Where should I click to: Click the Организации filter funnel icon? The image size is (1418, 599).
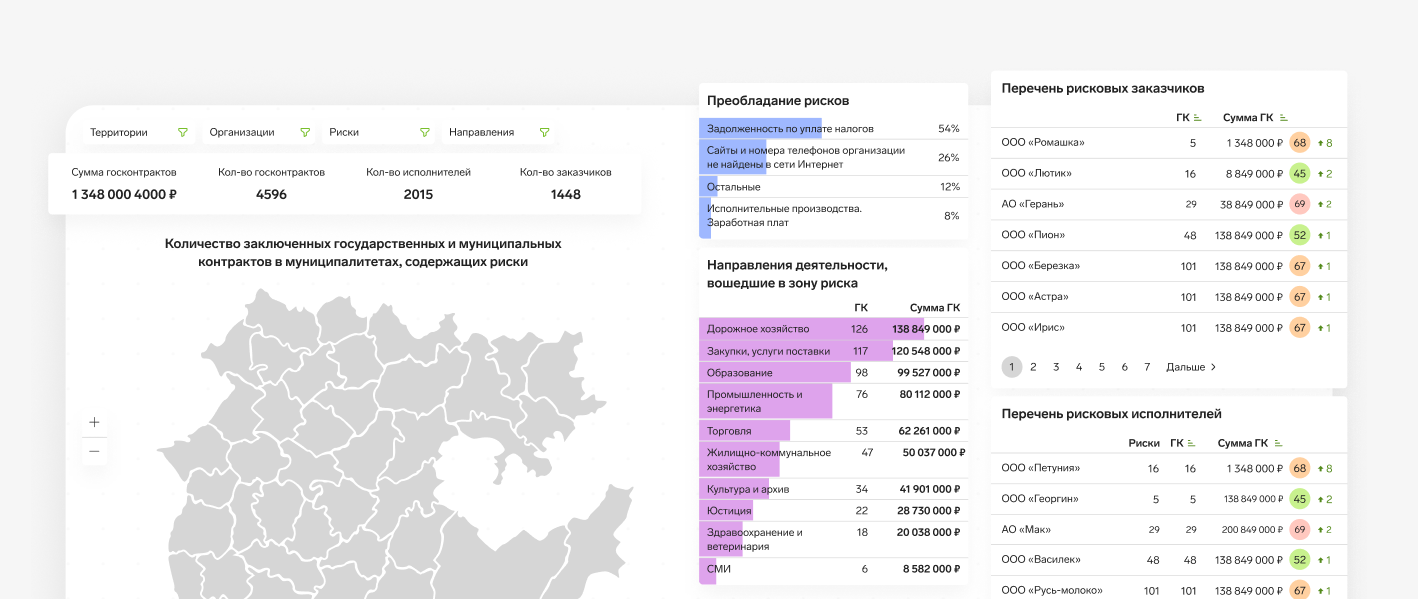click(304, 132)
